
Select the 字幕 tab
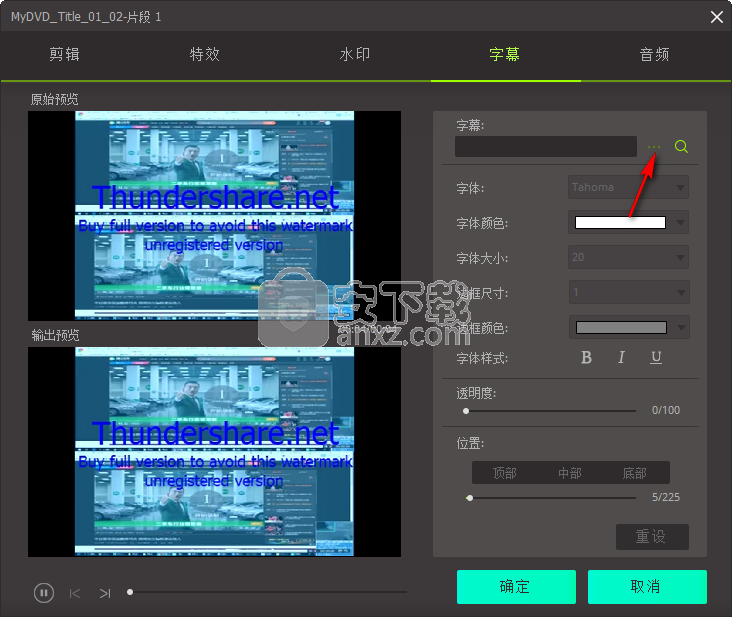[x=505, y=55]
